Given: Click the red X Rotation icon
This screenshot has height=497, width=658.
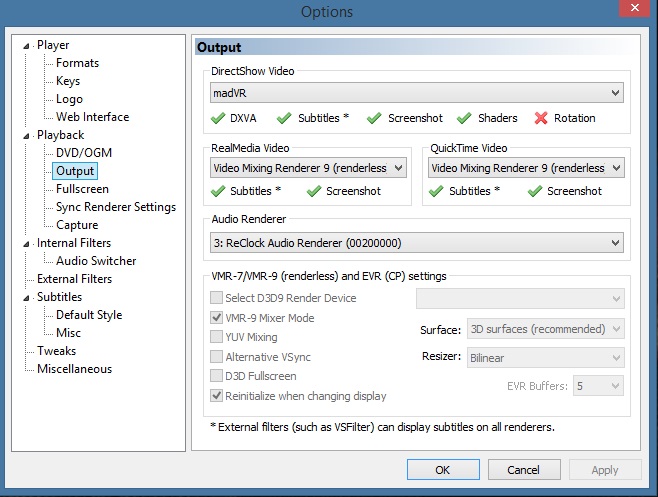Looking at the screenshot, I should (x=541, y=118).
